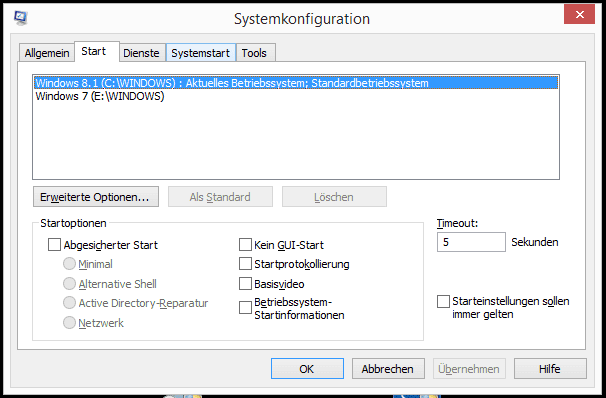Close the Systemkonfiguration window
The height and width of the screenshot is (398, 606).
[x=579, y=14]
